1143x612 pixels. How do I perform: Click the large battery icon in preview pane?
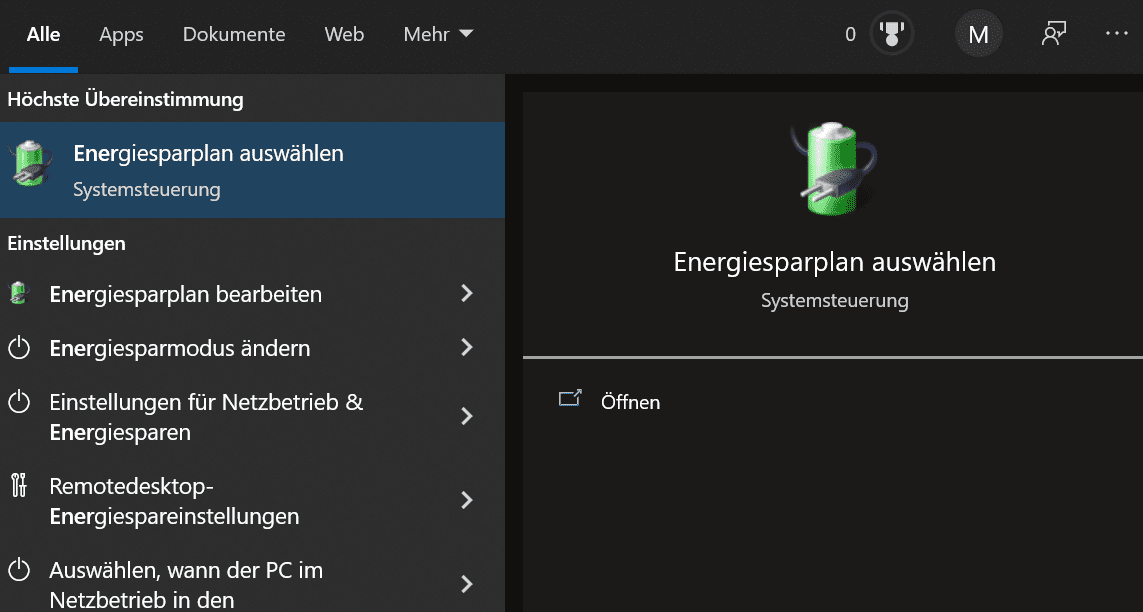click(833, 168)
